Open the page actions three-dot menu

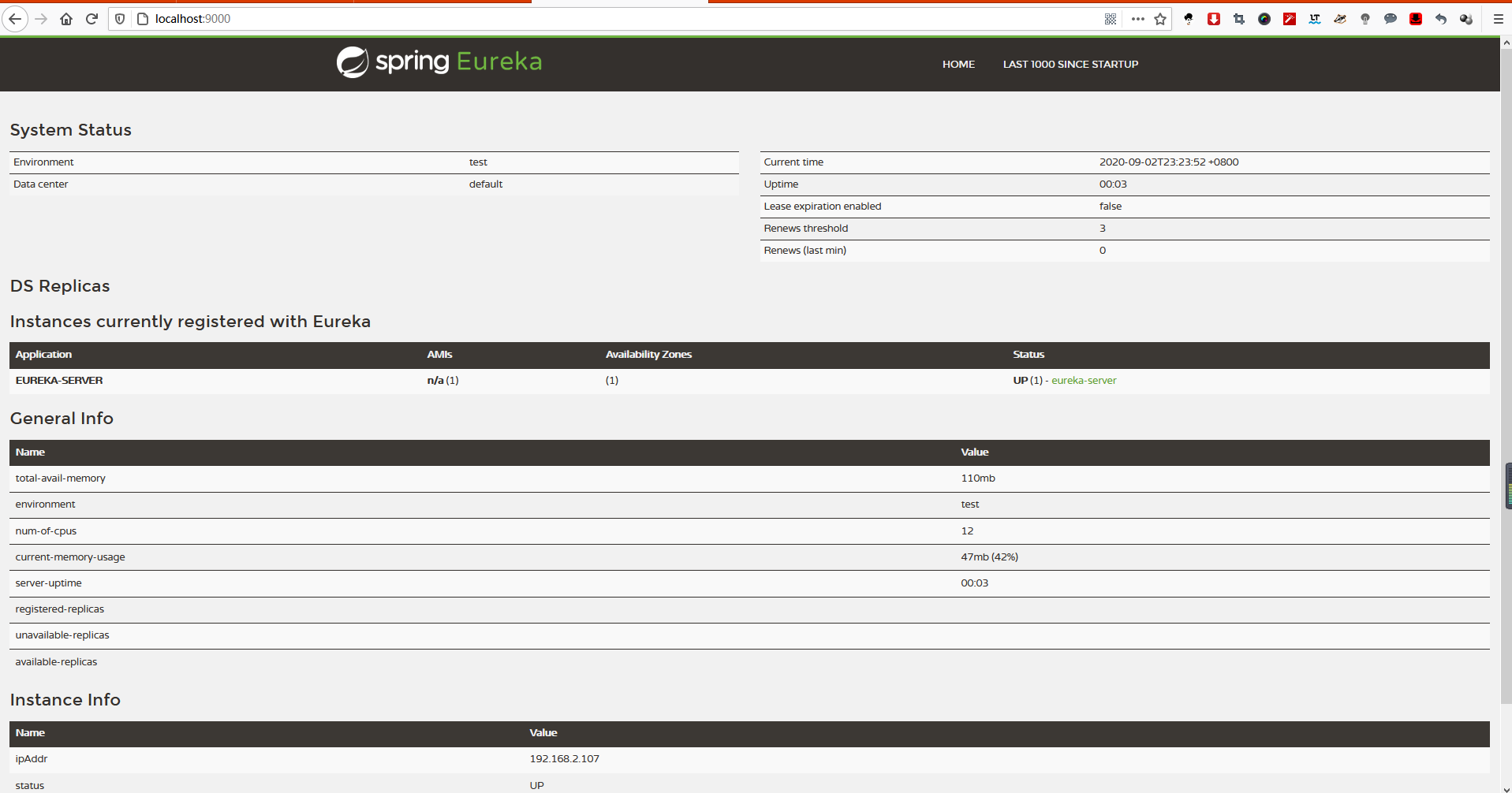click(x=1137, y=19)
